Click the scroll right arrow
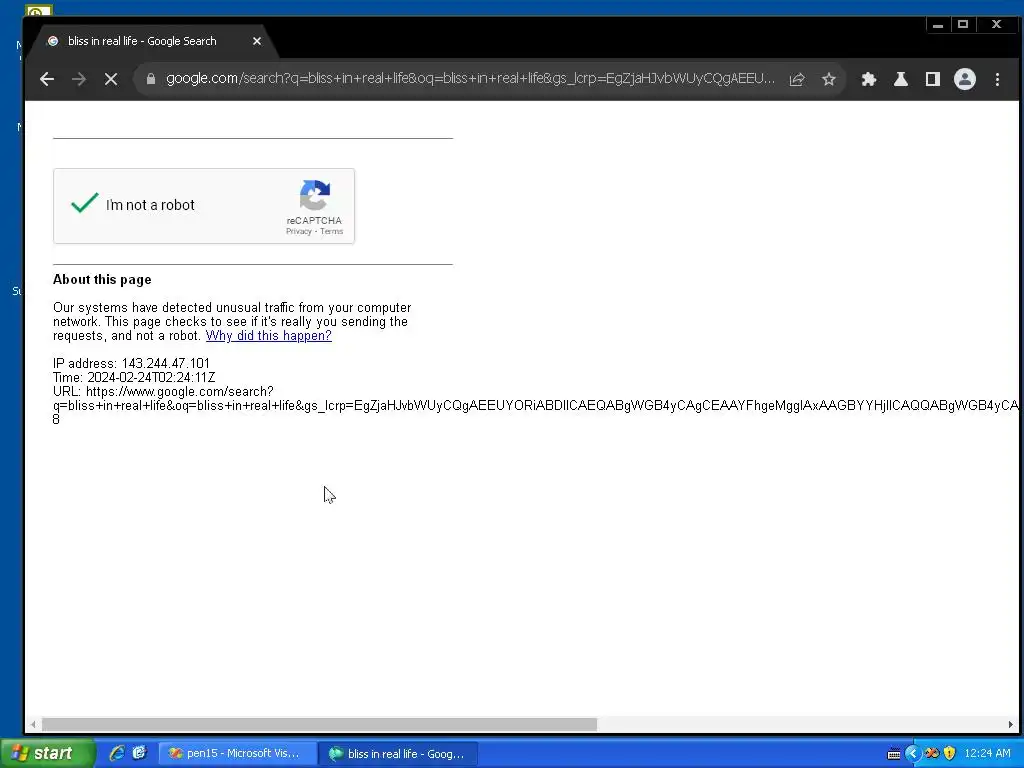1024x768 pixels. 1010,724
